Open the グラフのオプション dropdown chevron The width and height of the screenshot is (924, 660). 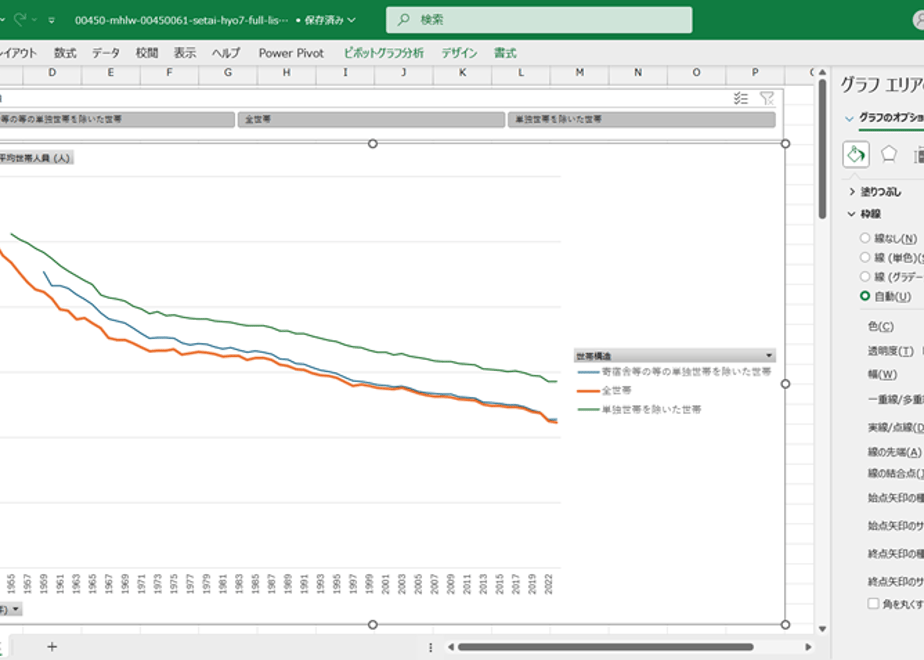[x=849, y=118]
